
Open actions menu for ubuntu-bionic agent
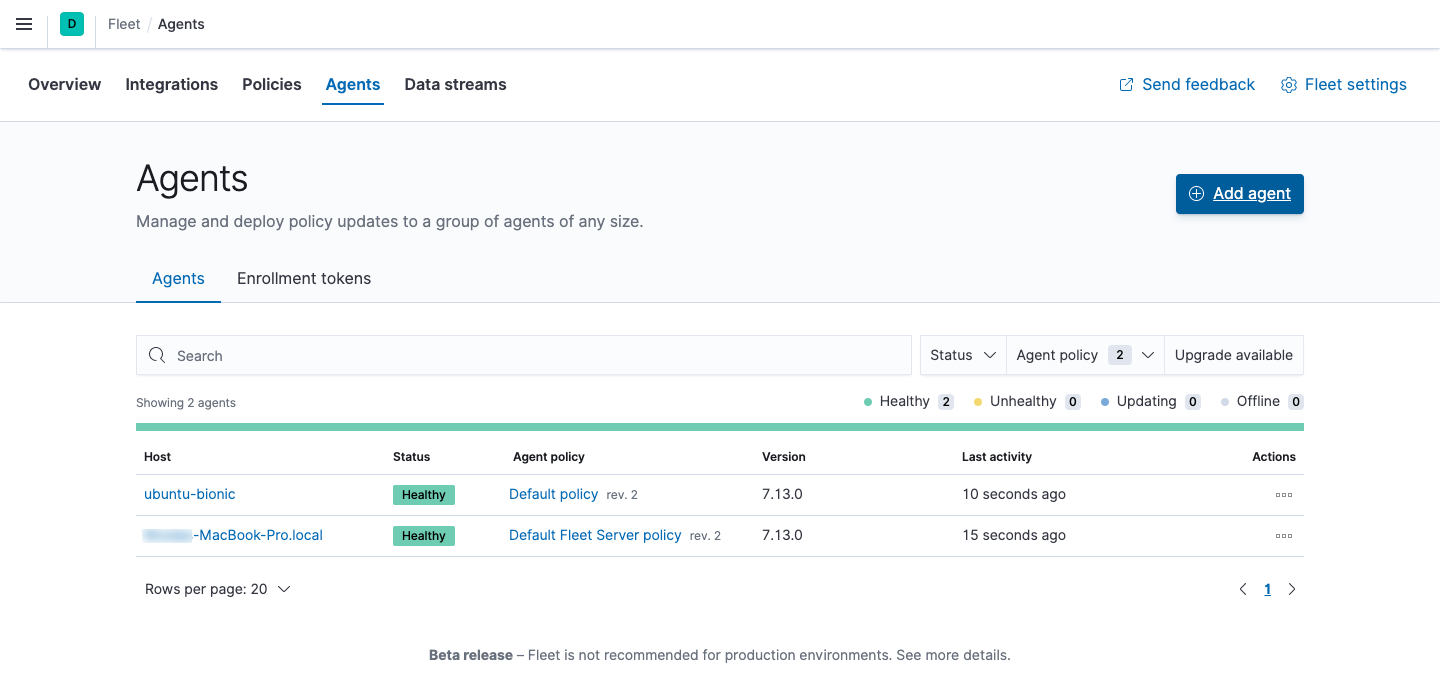(1283, 495)
